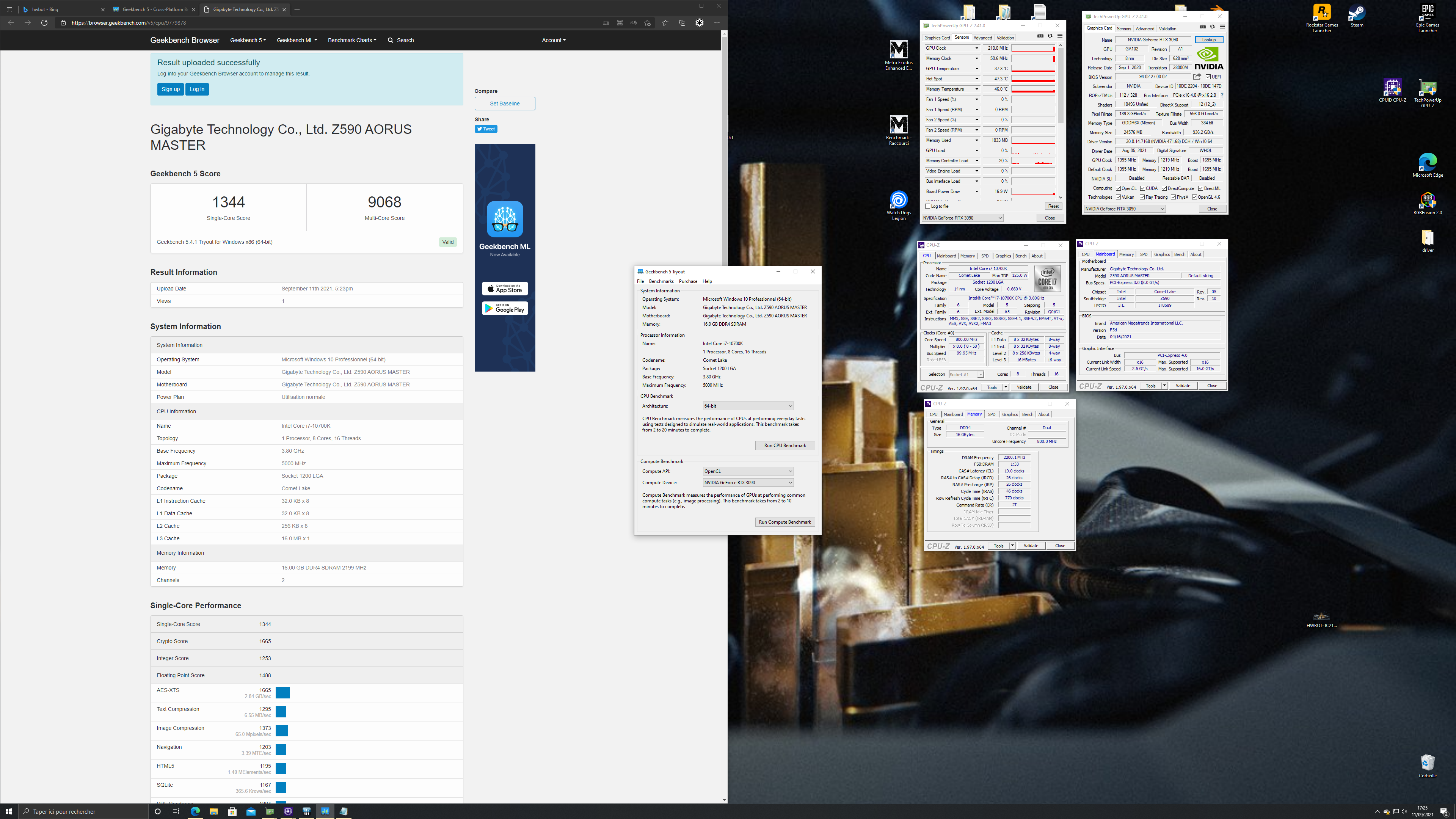Image resolution: width=1456 pixels, height=819 pixels.
Task: Open Task View in taskbar
Action: (176, 811)
